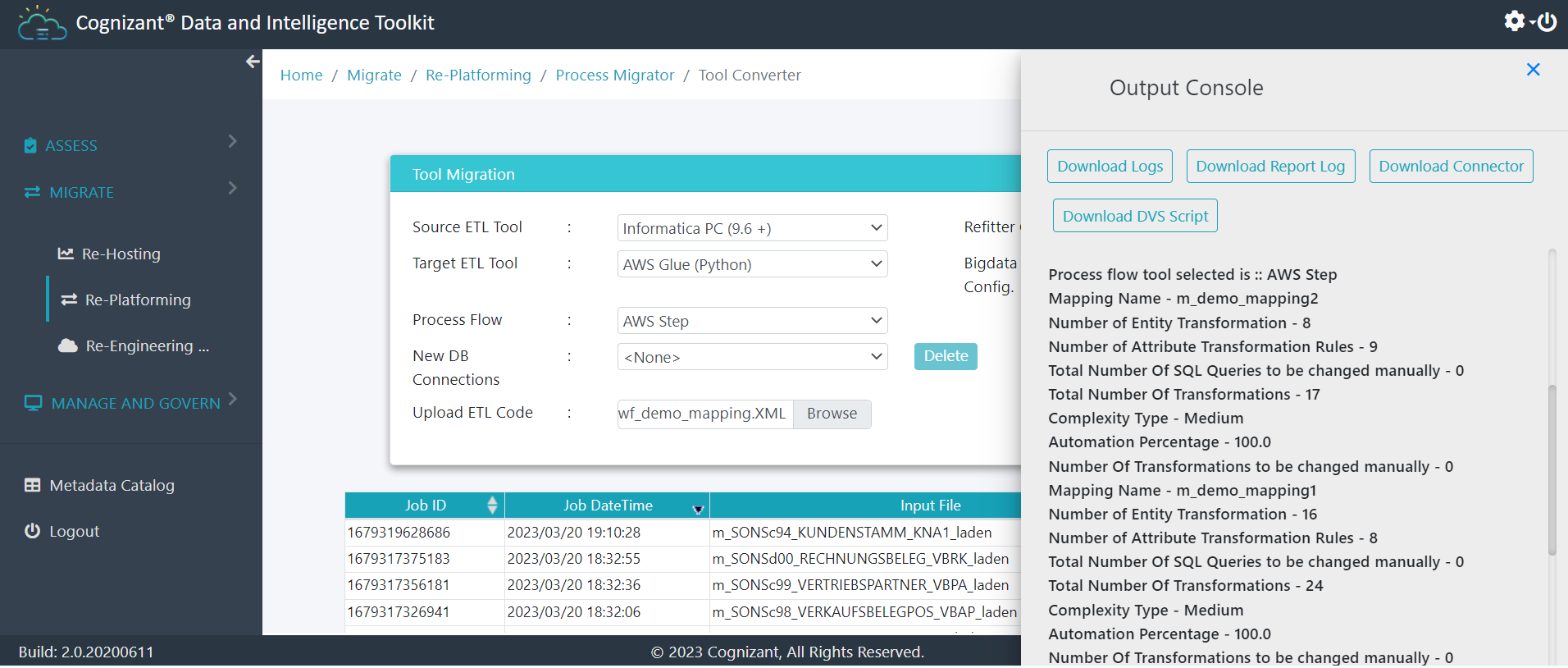
Task: Click the Re-Engineering cloud icon
Action: tap(68, 345)
